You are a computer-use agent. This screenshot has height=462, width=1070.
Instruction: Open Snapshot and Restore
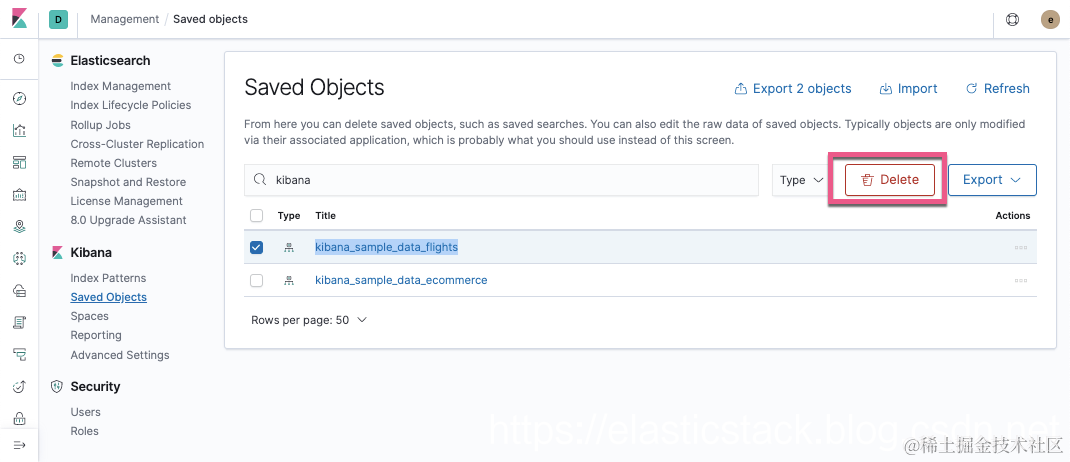pos(128,182)
